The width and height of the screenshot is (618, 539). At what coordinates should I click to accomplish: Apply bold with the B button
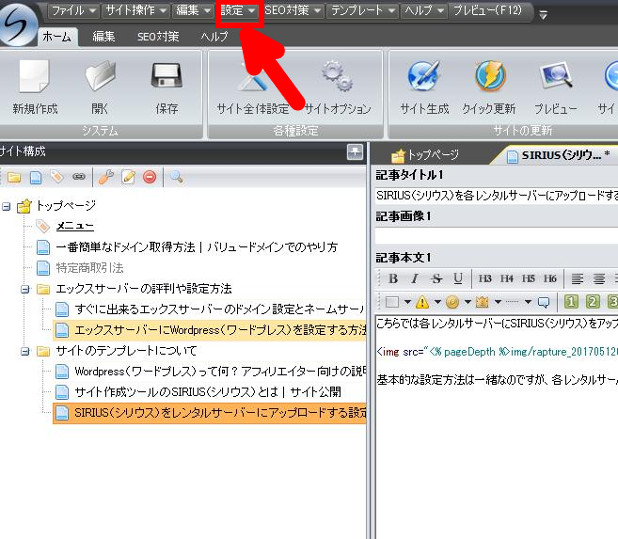393,279
